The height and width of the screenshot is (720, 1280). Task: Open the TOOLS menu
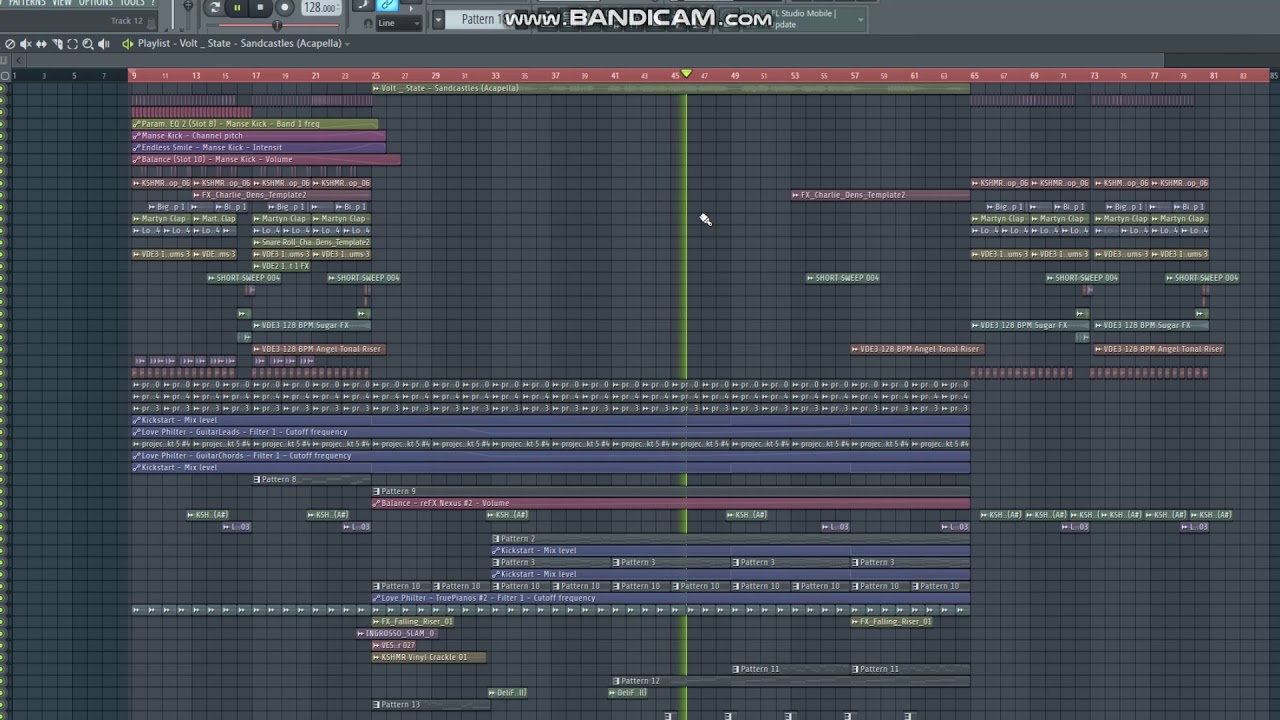point(132,3)
